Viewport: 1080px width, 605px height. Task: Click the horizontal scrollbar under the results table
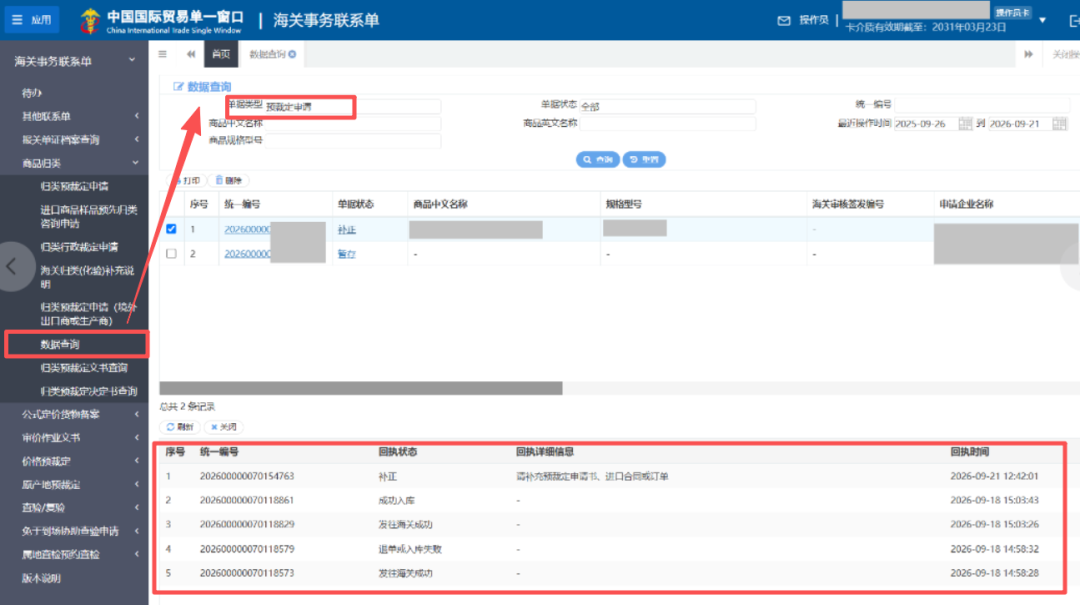coord(361,388)
